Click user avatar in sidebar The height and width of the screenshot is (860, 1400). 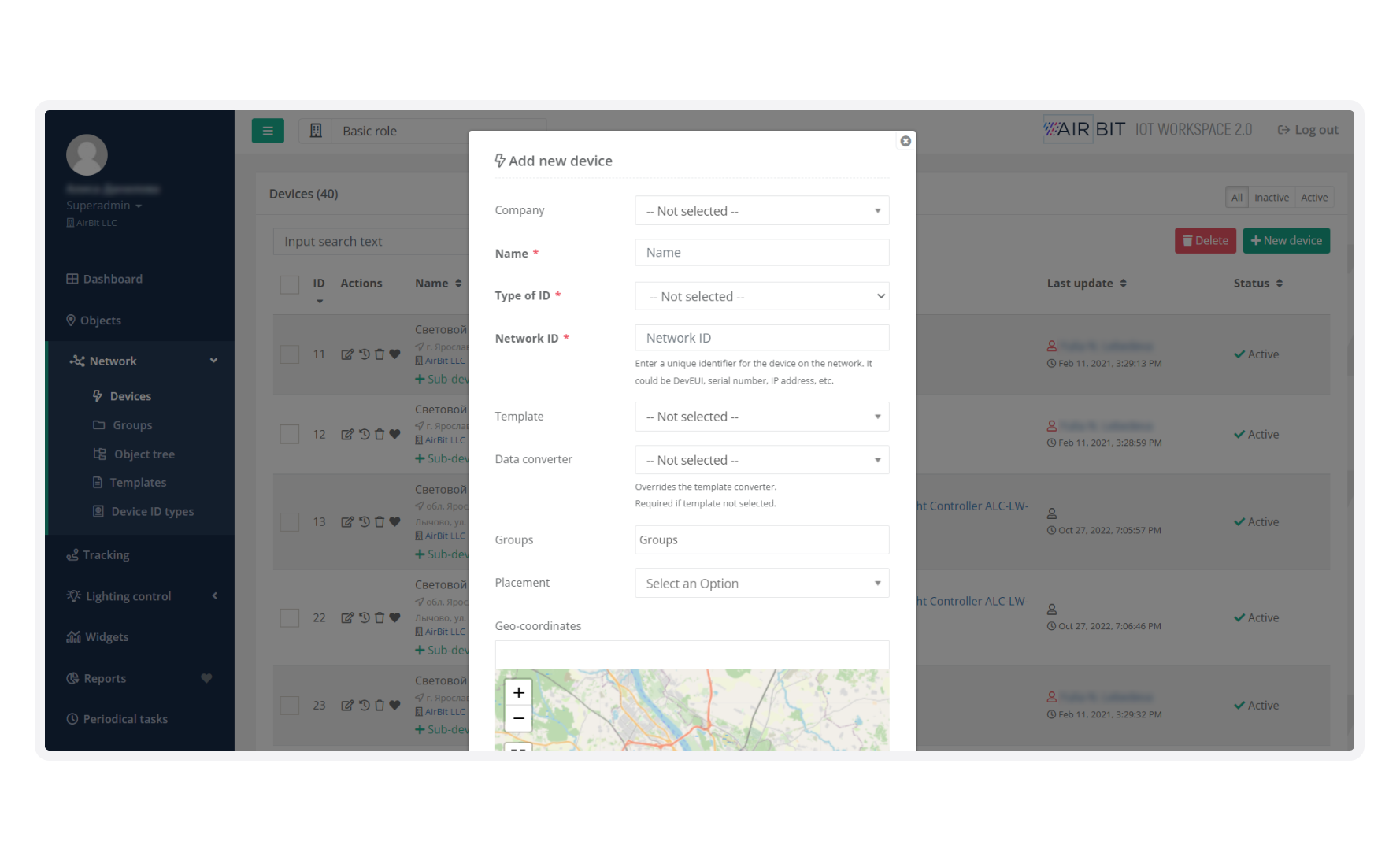coord(87,155)
